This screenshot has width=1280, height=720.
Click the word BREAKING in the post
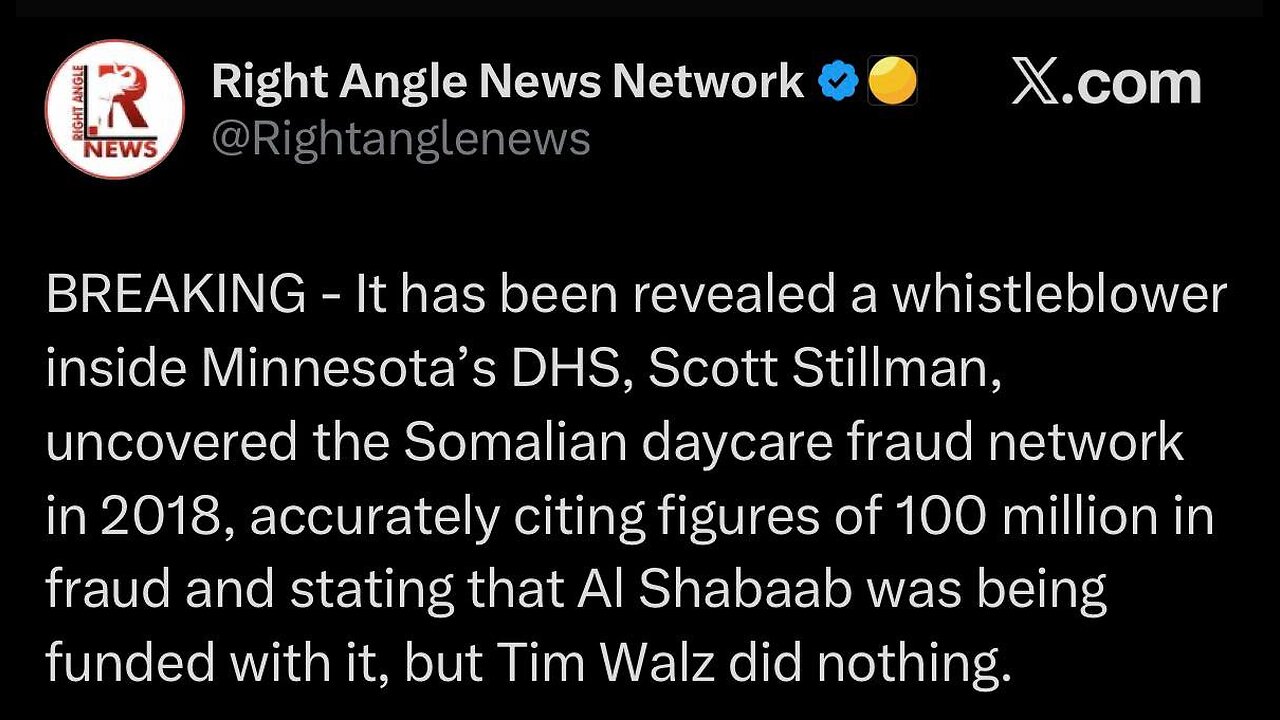(176, 294)
